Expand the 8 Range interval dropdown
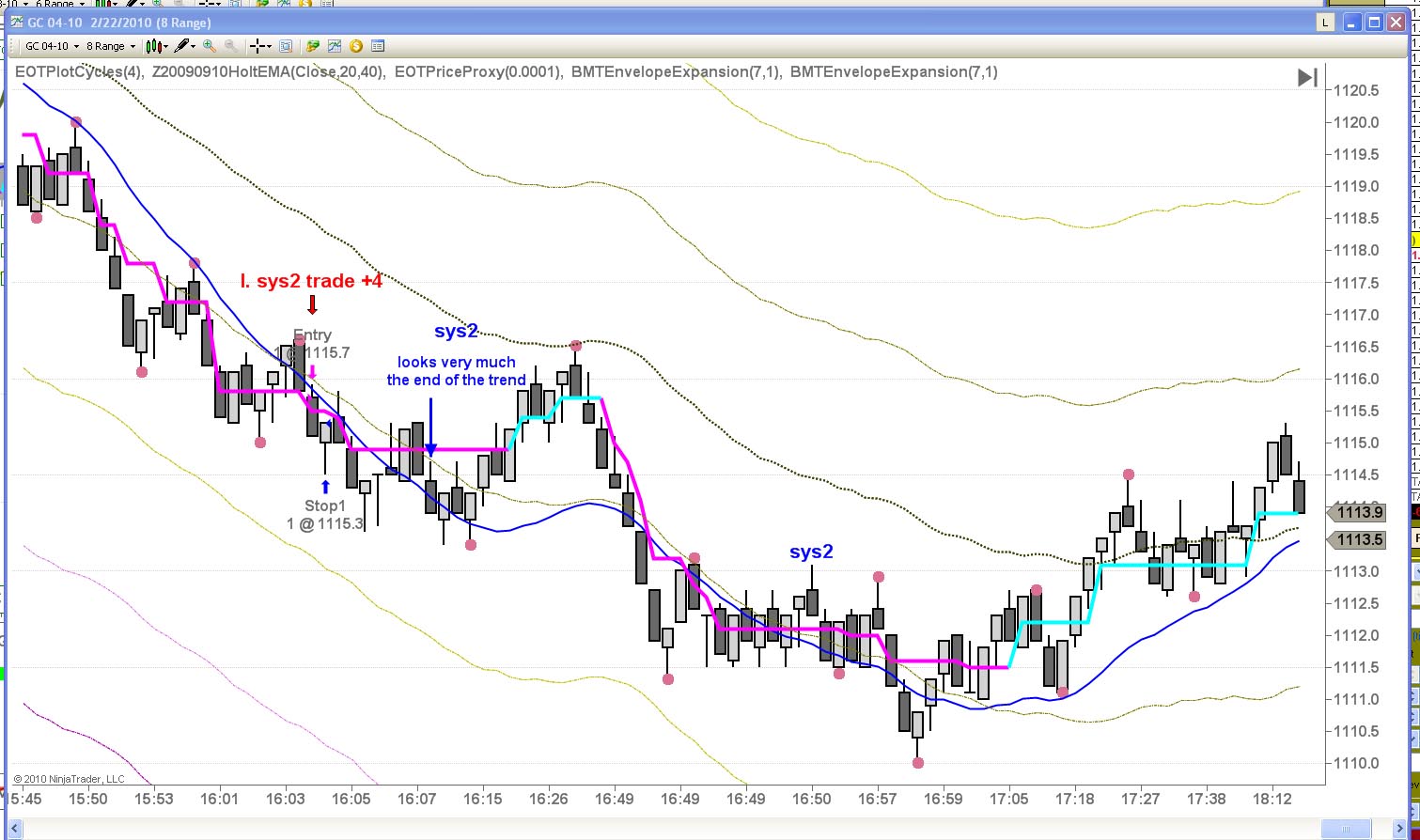This screenshot has height=840, width=1420. pos(110,46)
